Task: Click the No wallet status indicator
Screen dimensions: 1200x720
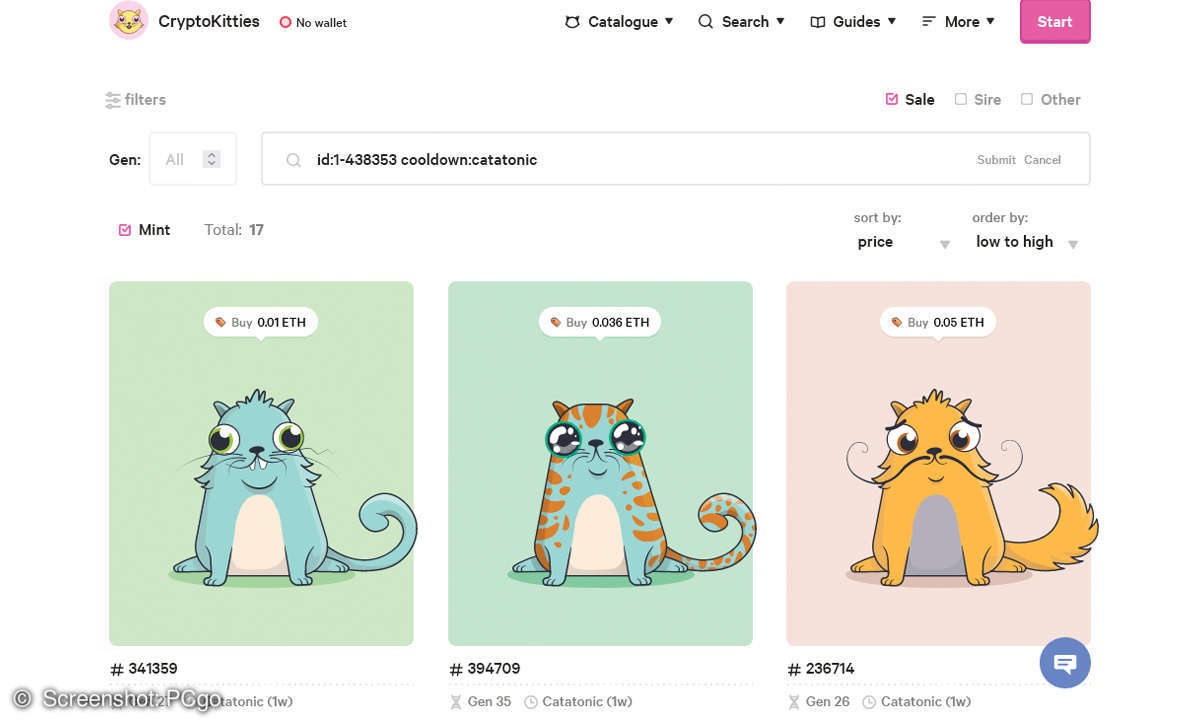Action: [x=313, y=22]
